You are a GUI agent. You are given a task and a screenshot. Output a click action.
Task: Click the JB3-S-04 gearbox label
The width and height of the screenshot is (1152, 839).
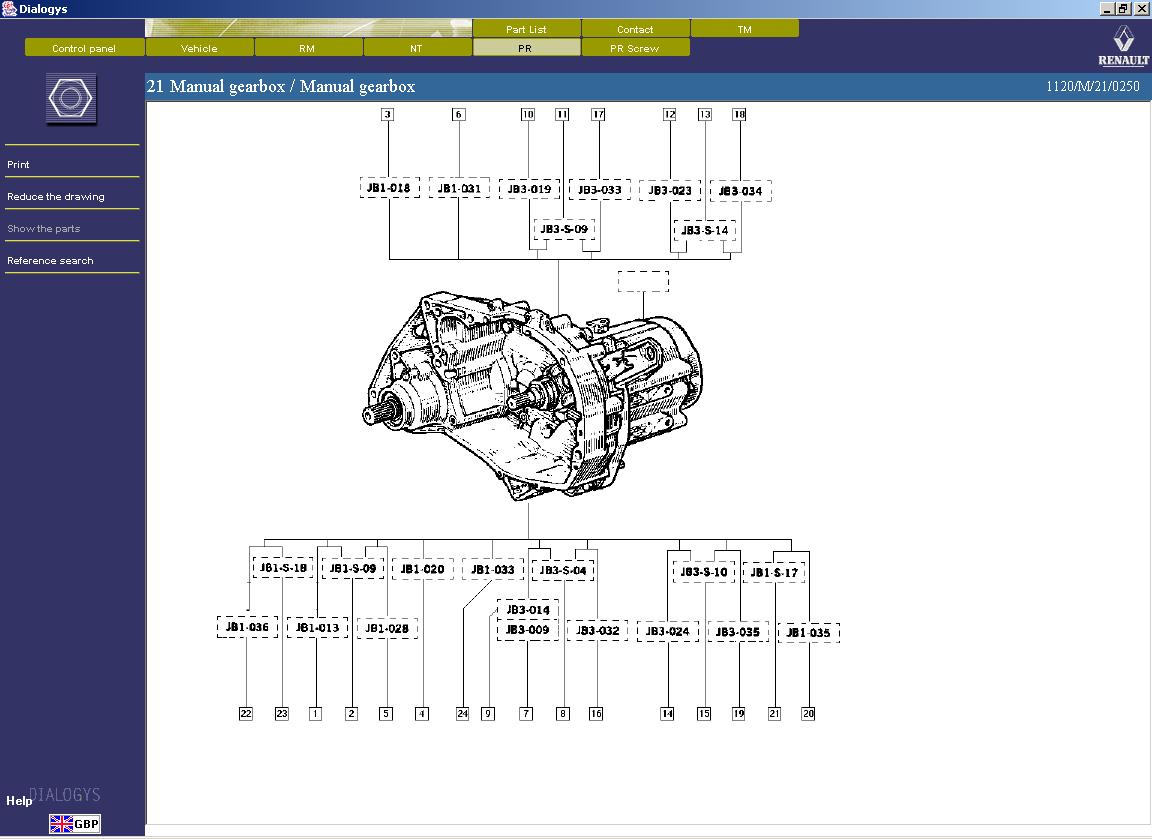point(563,571)
